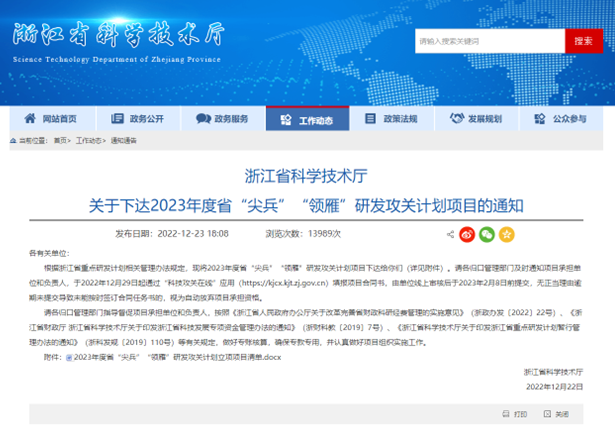Click the docx attachment file icon
This screenshot has height=432, width=615.
pos(69,357)
